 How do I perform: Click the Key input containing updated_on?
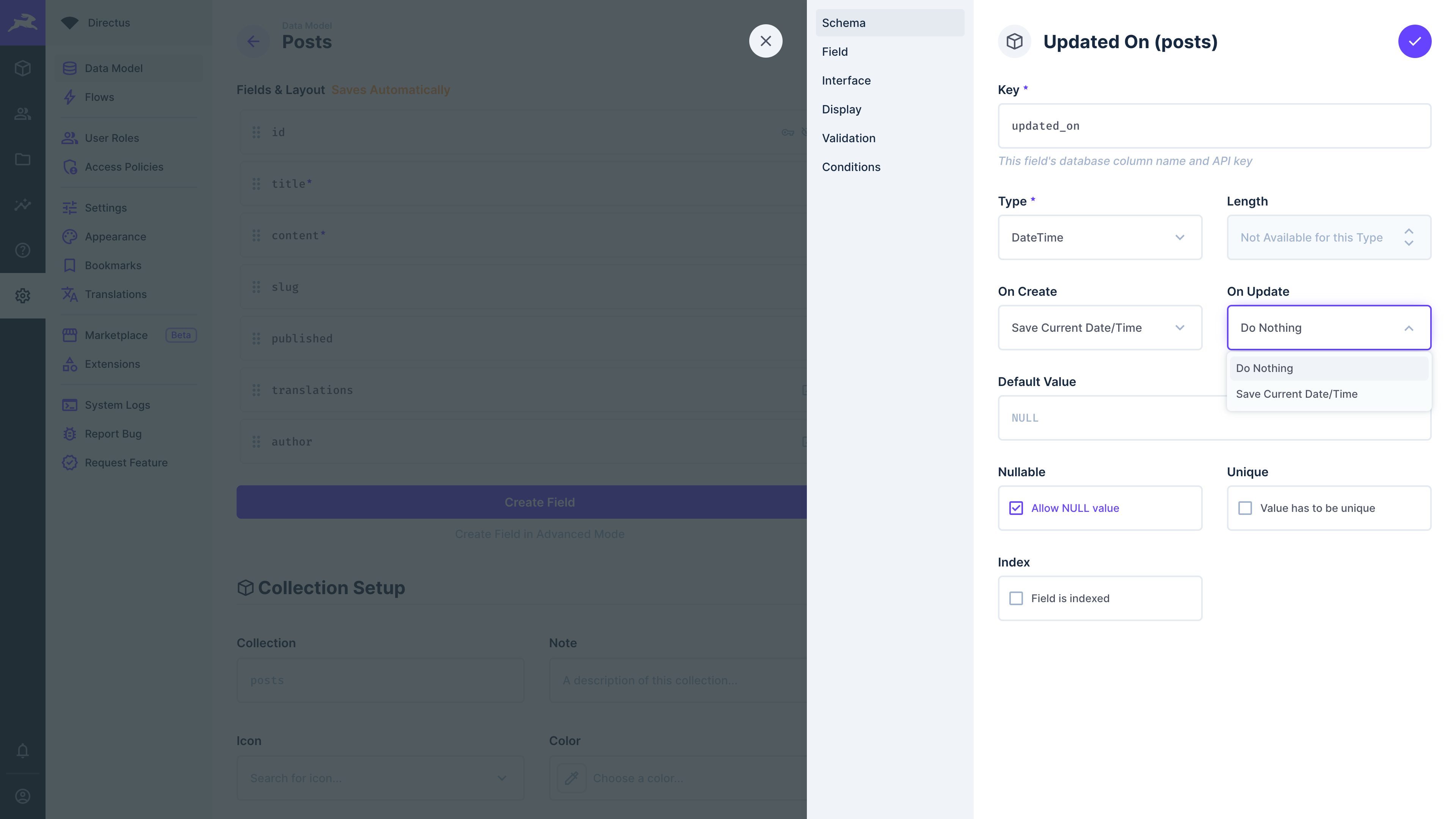pos(1214,126)
